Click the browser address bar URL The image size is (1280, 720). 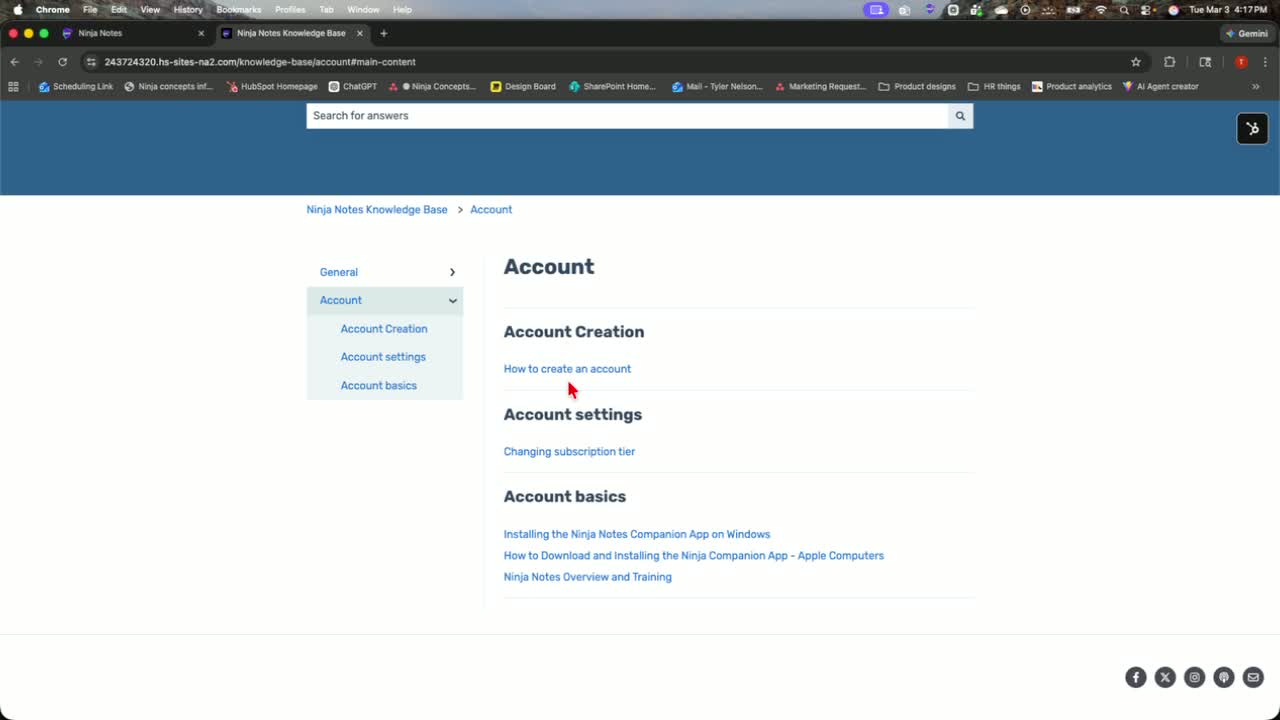pyautogui.click(x=260, y=62)
